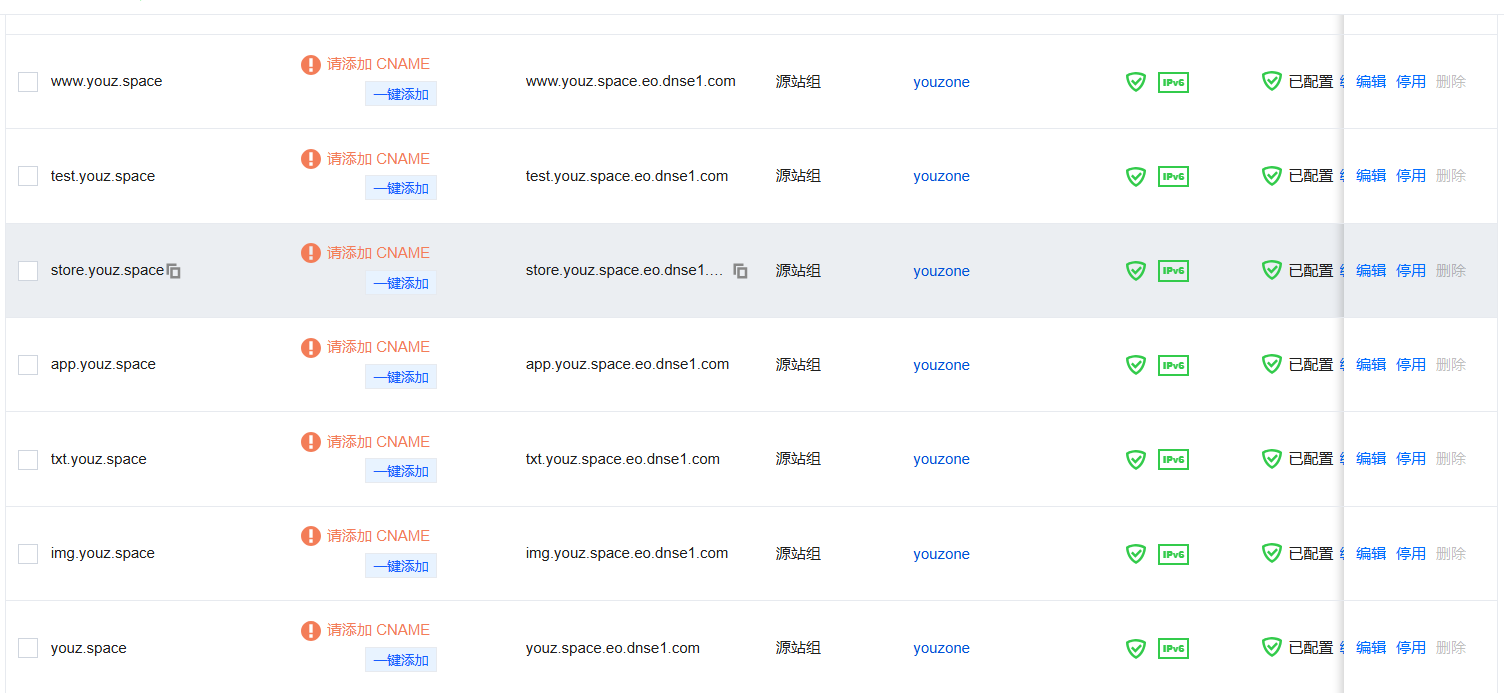Click green shield icon in test.youz.space row
The height and width of the screenshot is (693, 1504).
[1136, 177]
